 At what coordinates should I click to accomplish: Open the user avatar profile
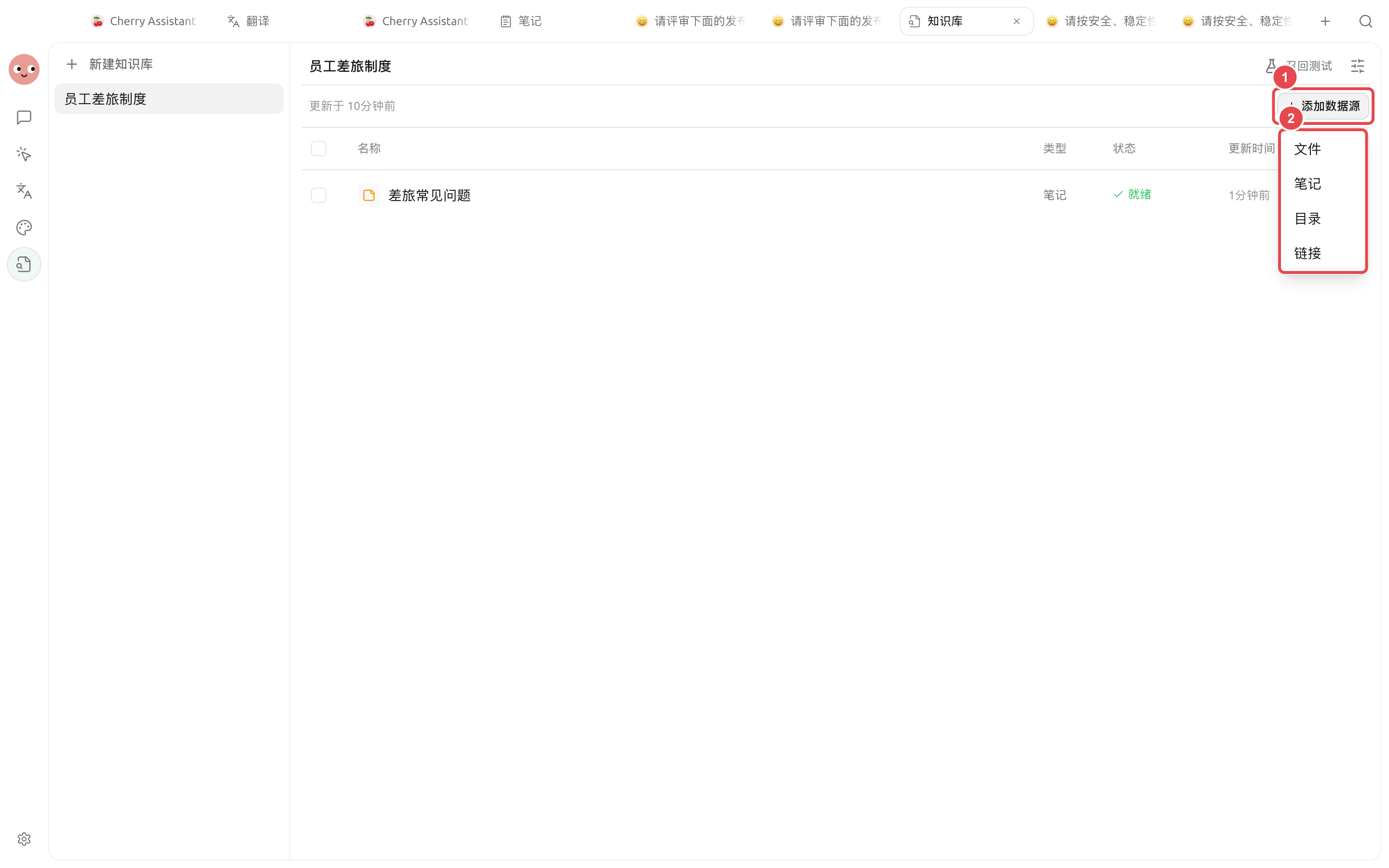click(x=24, y=69)
